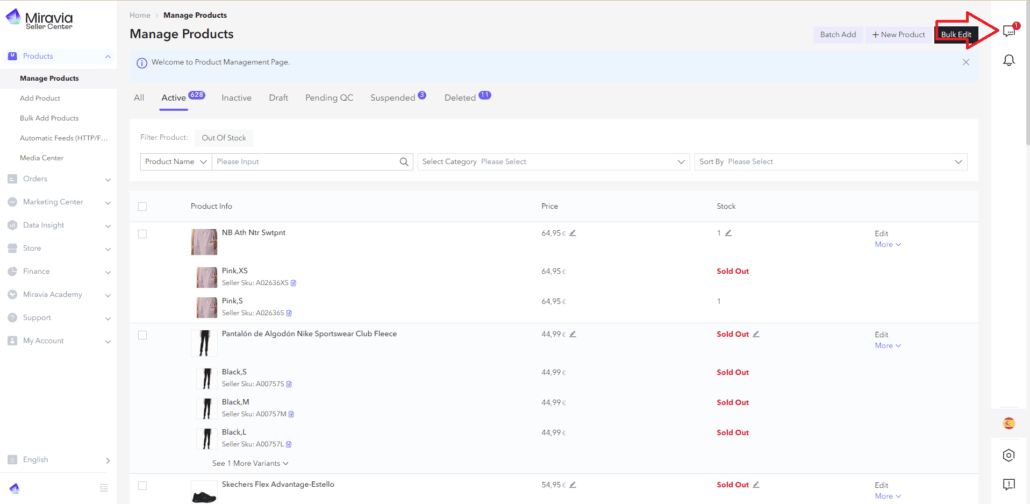This screenshot has width=1030, height=504.
Task: Click the New Product button
Action: 898,35
